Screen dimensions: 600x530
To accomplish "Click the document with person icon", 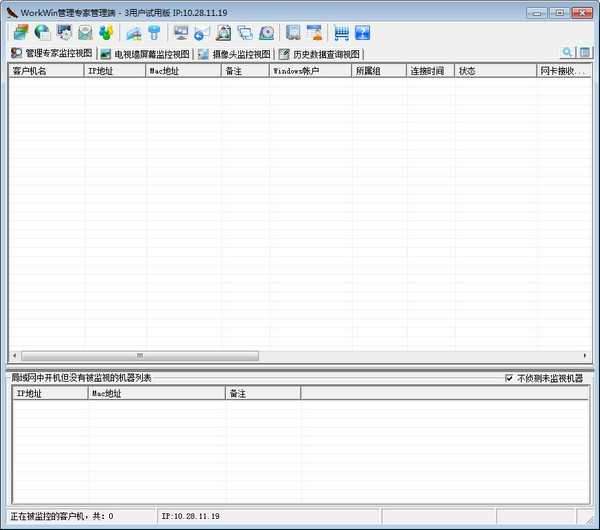I will (223, 33).
